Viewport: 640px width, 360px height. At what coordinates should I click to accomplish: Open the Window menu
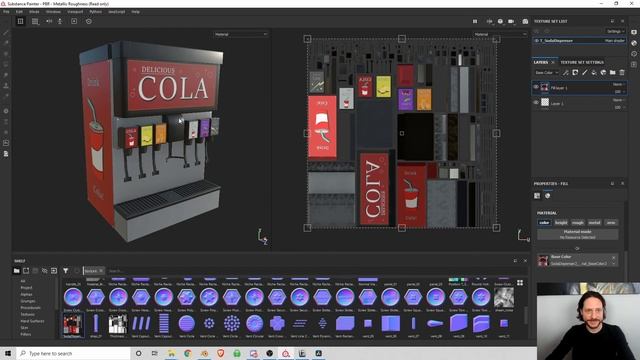point(53,12)
